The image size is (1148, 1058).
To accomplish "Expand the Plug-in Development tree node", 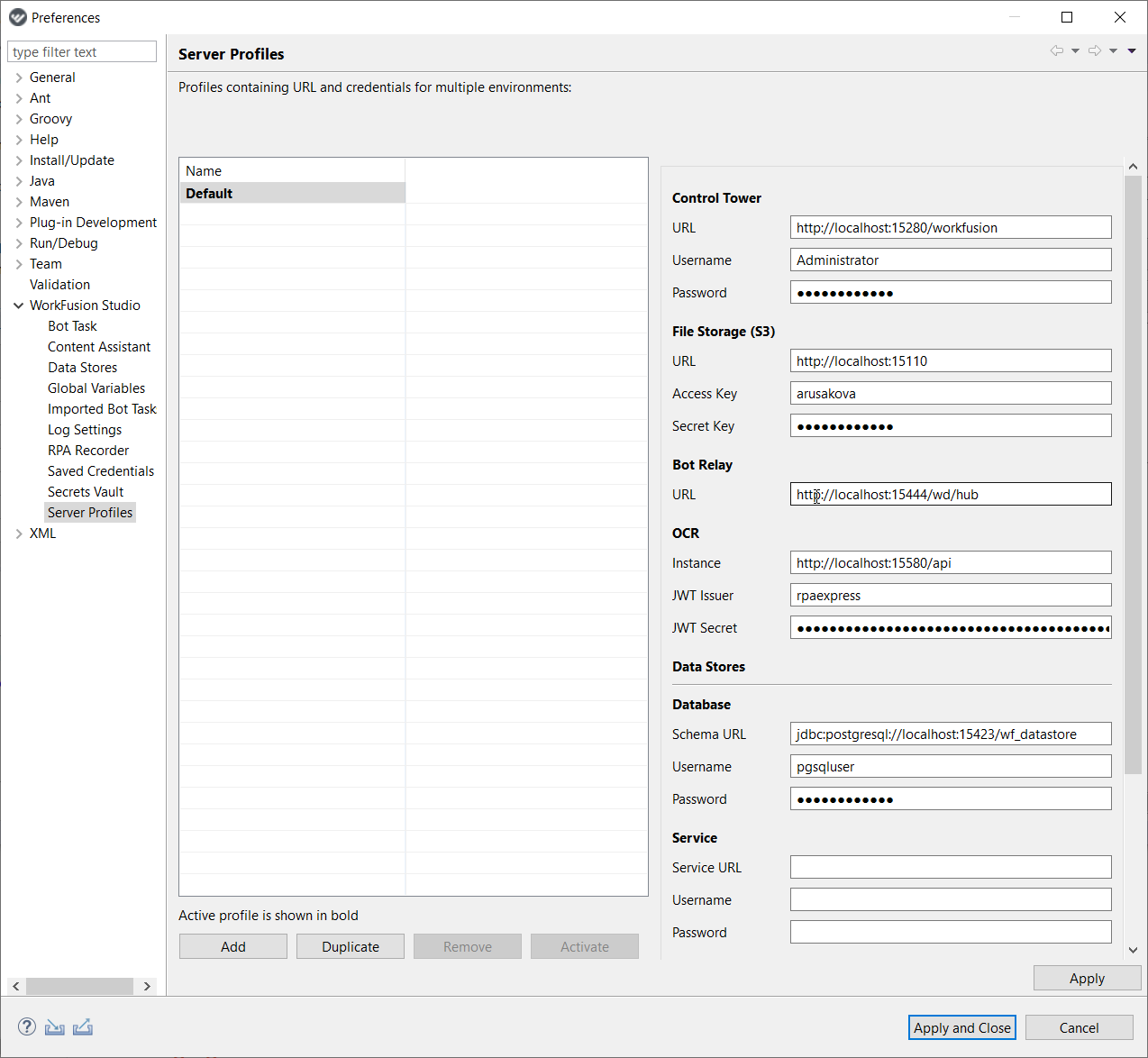I will pyautogui.click(x=19, y=223).
